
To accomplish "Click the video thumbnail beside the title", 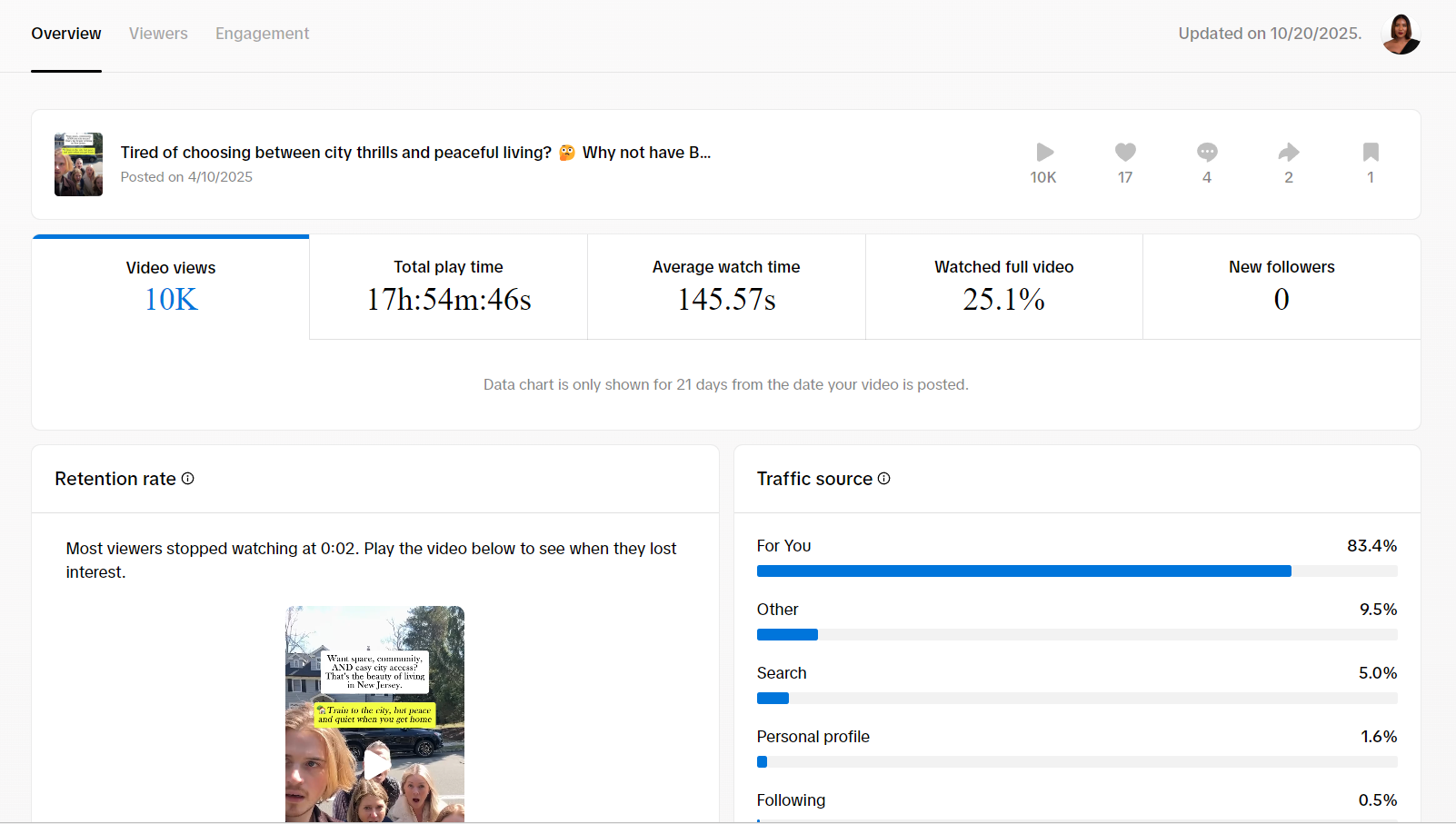I will click(78, 164).
